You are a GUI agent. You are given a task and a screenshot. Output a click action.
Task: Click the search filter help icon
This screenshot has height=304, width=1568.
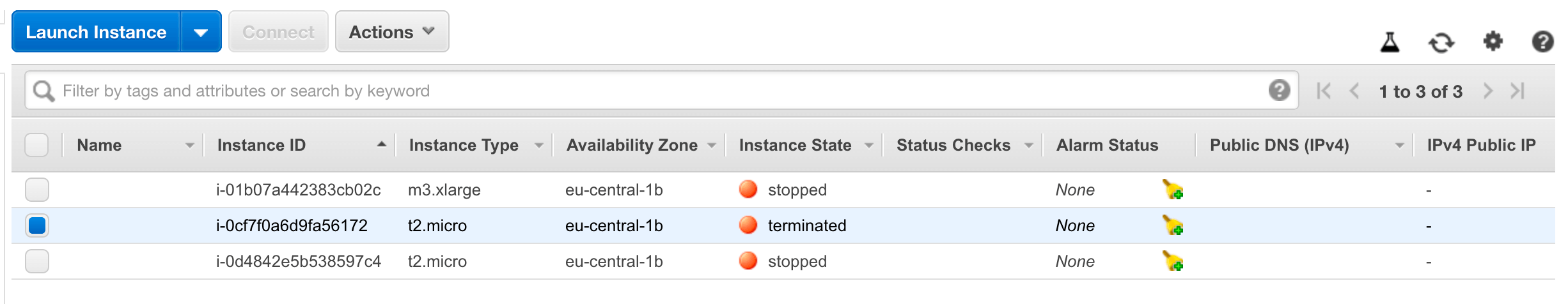tap(1279, 91)
